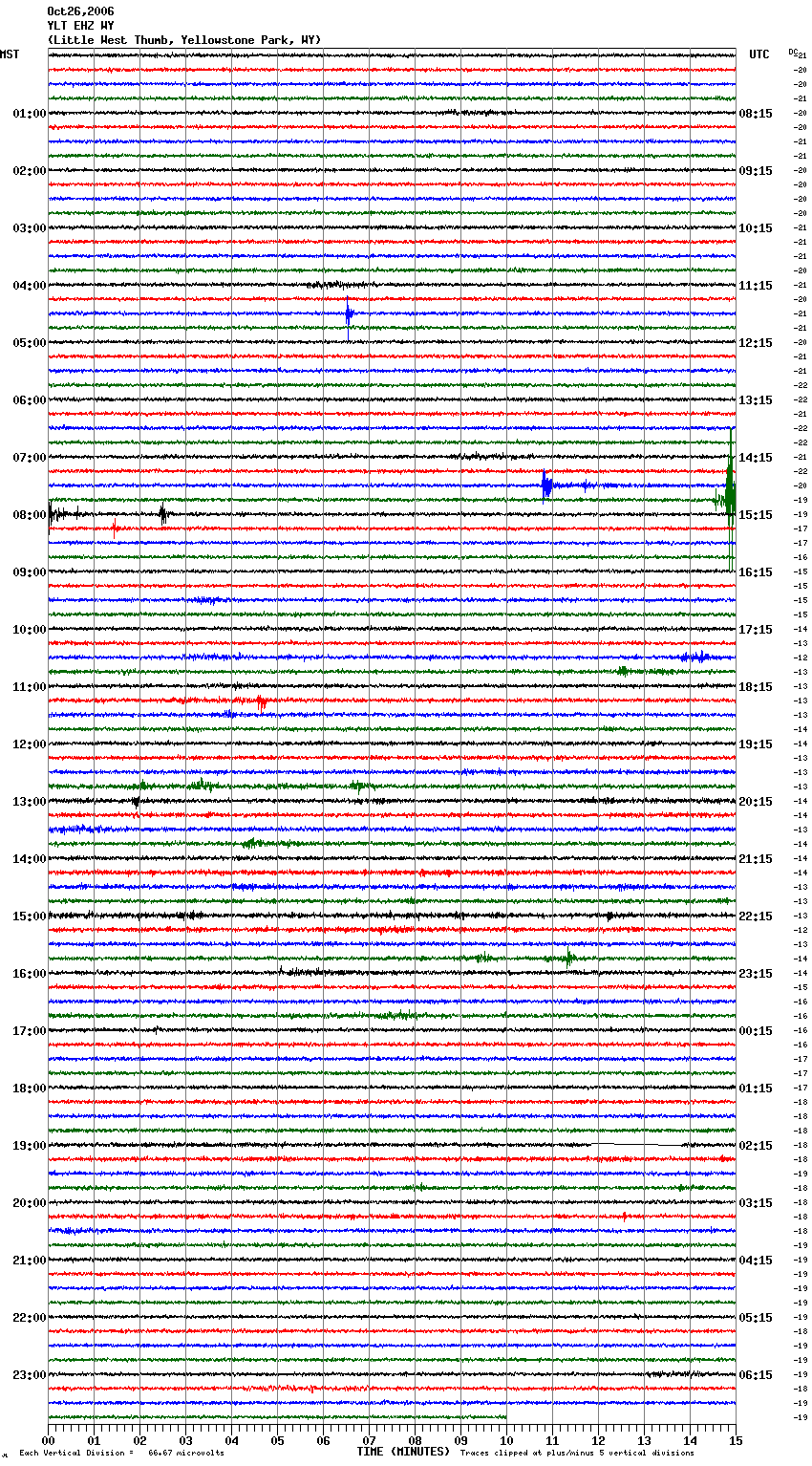The width and height of the screenshot is (812, 1466).
Task: Click the minute 08 axis tick label
Action: (x=415, y=1440)
